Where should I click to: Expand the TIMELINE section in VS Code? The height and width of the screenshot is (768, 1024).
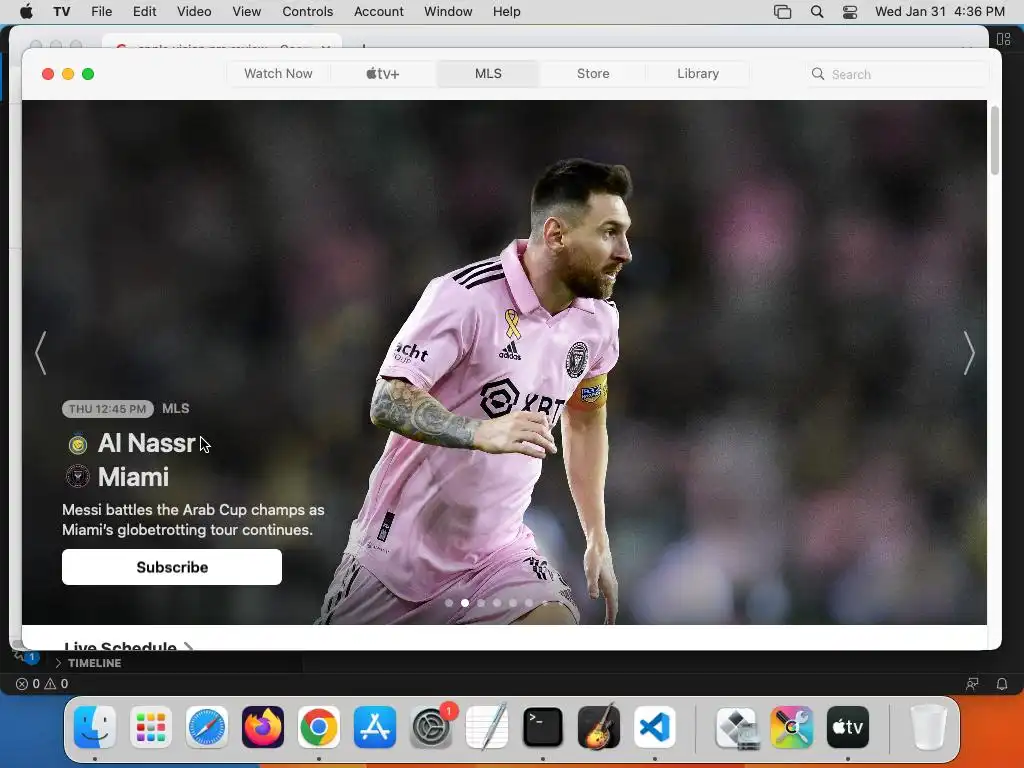pos(88,663)
